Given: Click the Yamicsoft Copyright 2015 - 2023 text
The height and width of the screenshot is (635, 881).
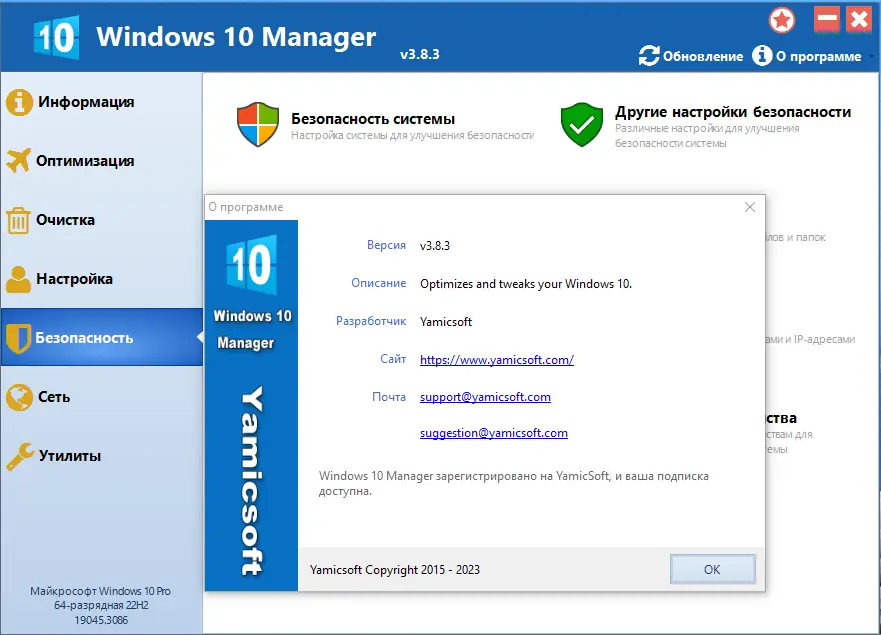Looking at the screenshot, I should coord(395,570).
